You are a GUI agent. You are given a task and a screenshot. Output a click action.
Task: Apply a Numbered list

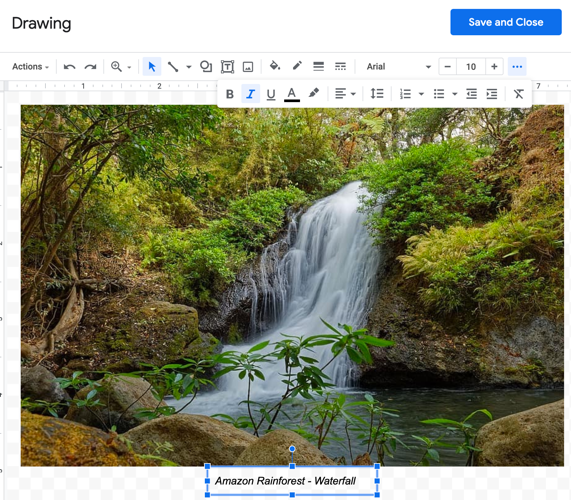pyautogui.click(x=405, y=94)
